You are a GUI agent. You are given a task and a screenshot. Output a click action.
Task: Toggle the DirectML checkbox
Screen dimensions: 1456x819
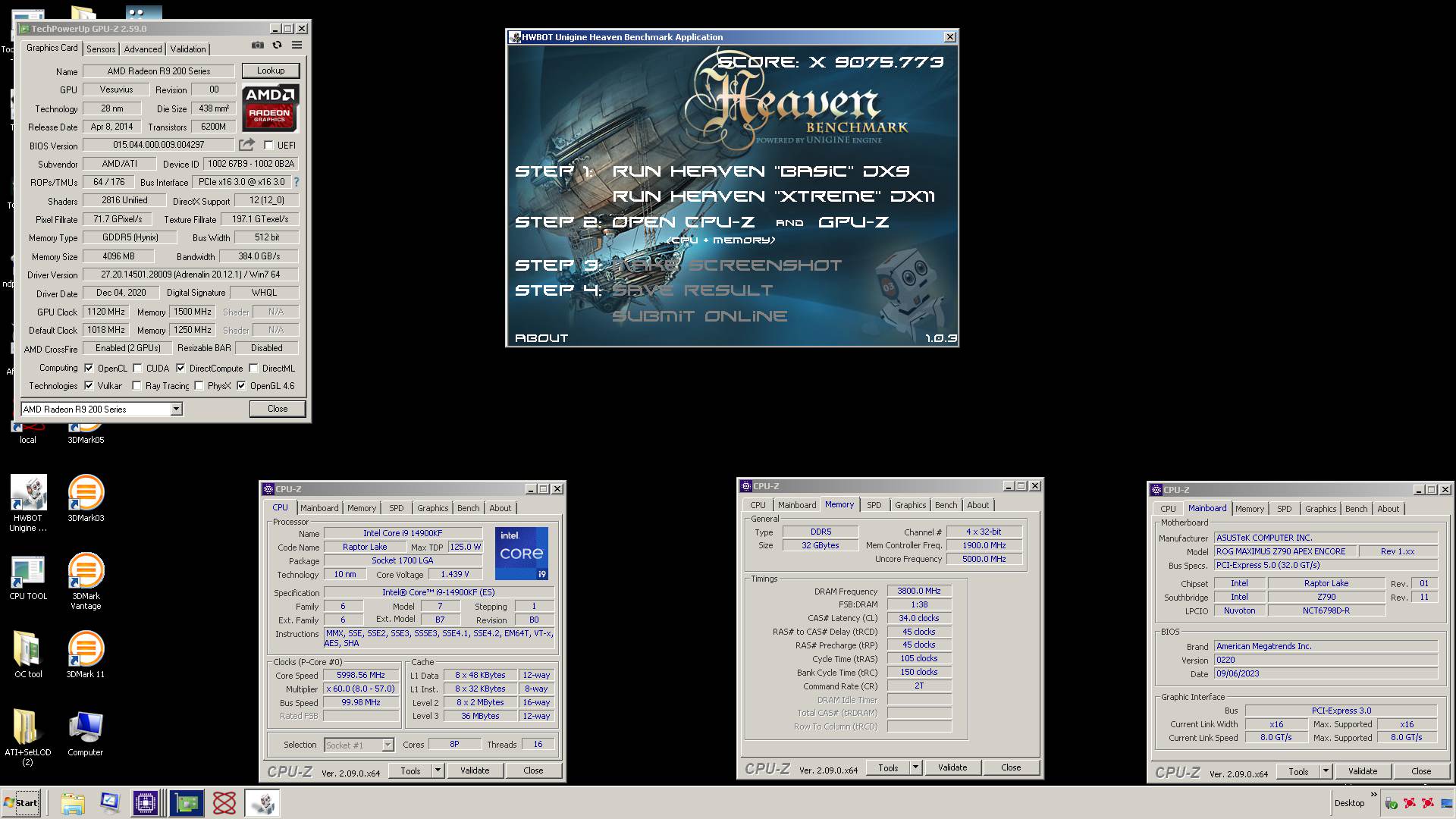[254, 369]
